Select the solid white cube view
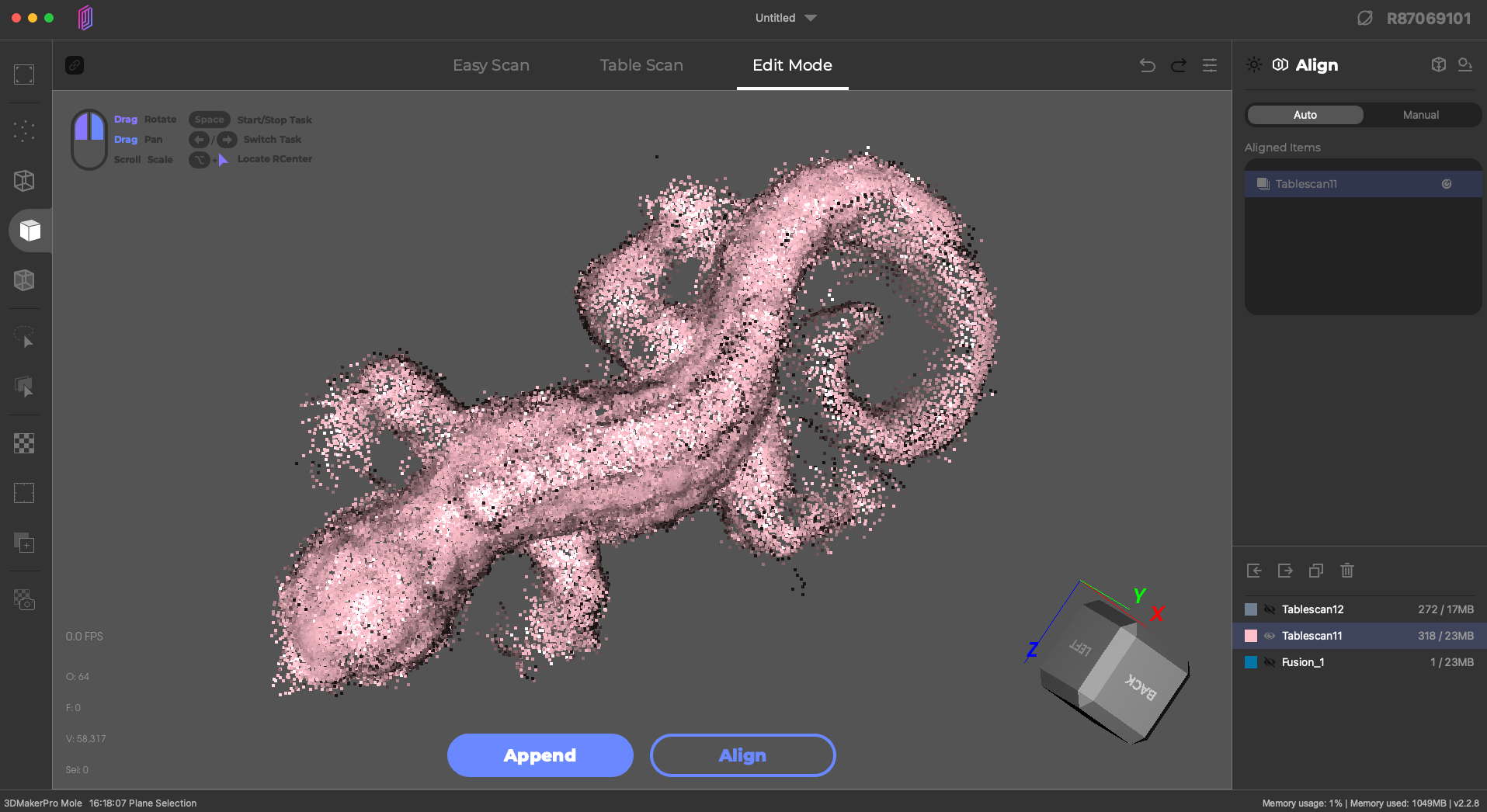Screen dimensions: 1487x812 click(x=30, y=231)
